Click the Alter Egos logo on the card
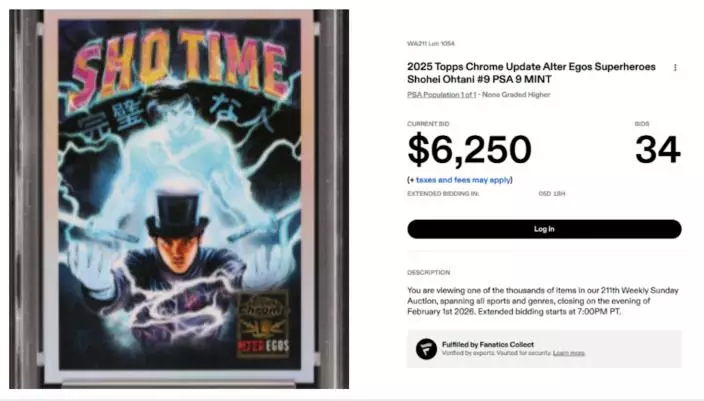Image resolution: width=704 pixels, height=401 pixels. [263, 324]
